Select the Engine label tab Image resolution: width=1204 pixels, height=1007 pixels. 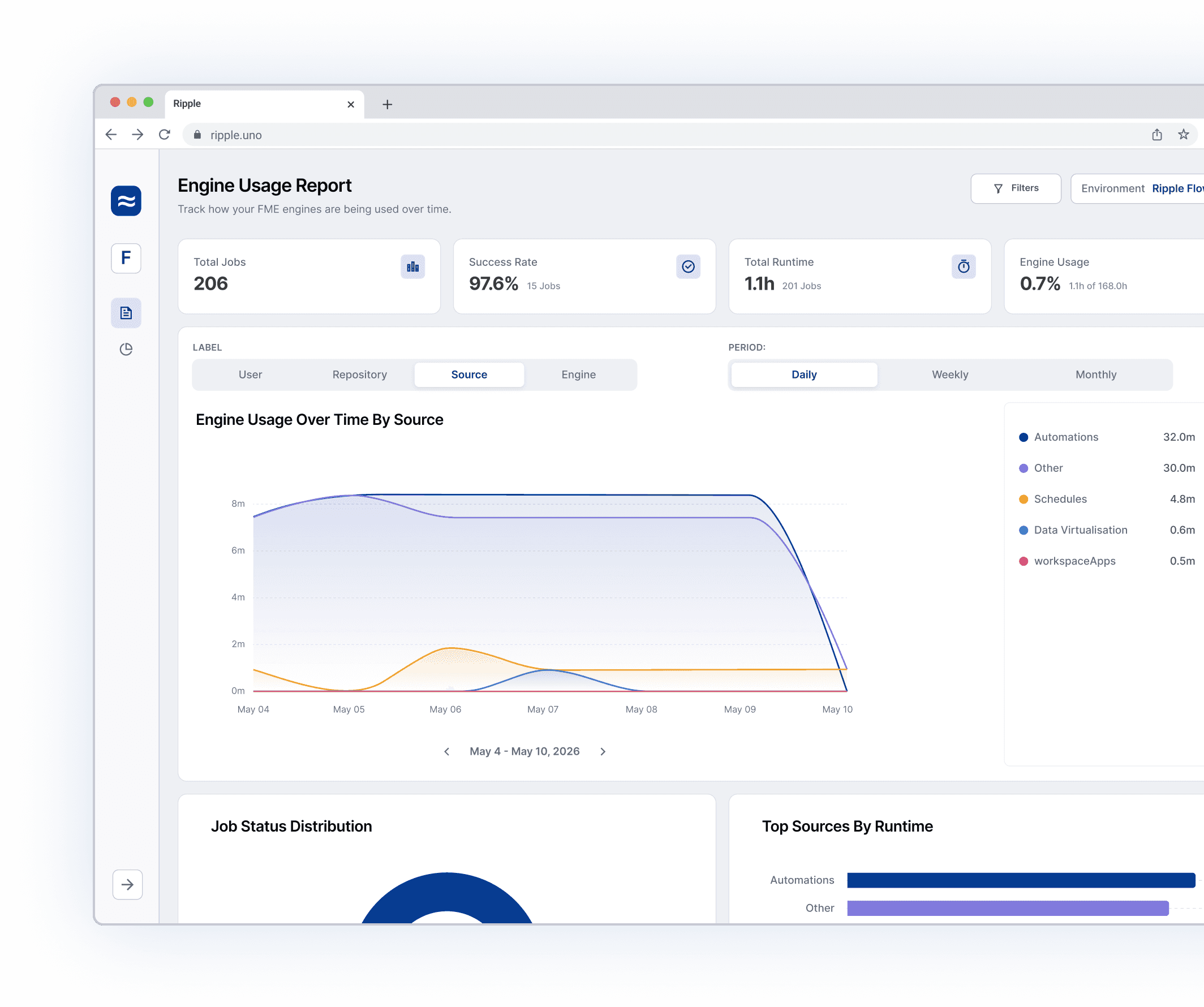pos(578,375)
